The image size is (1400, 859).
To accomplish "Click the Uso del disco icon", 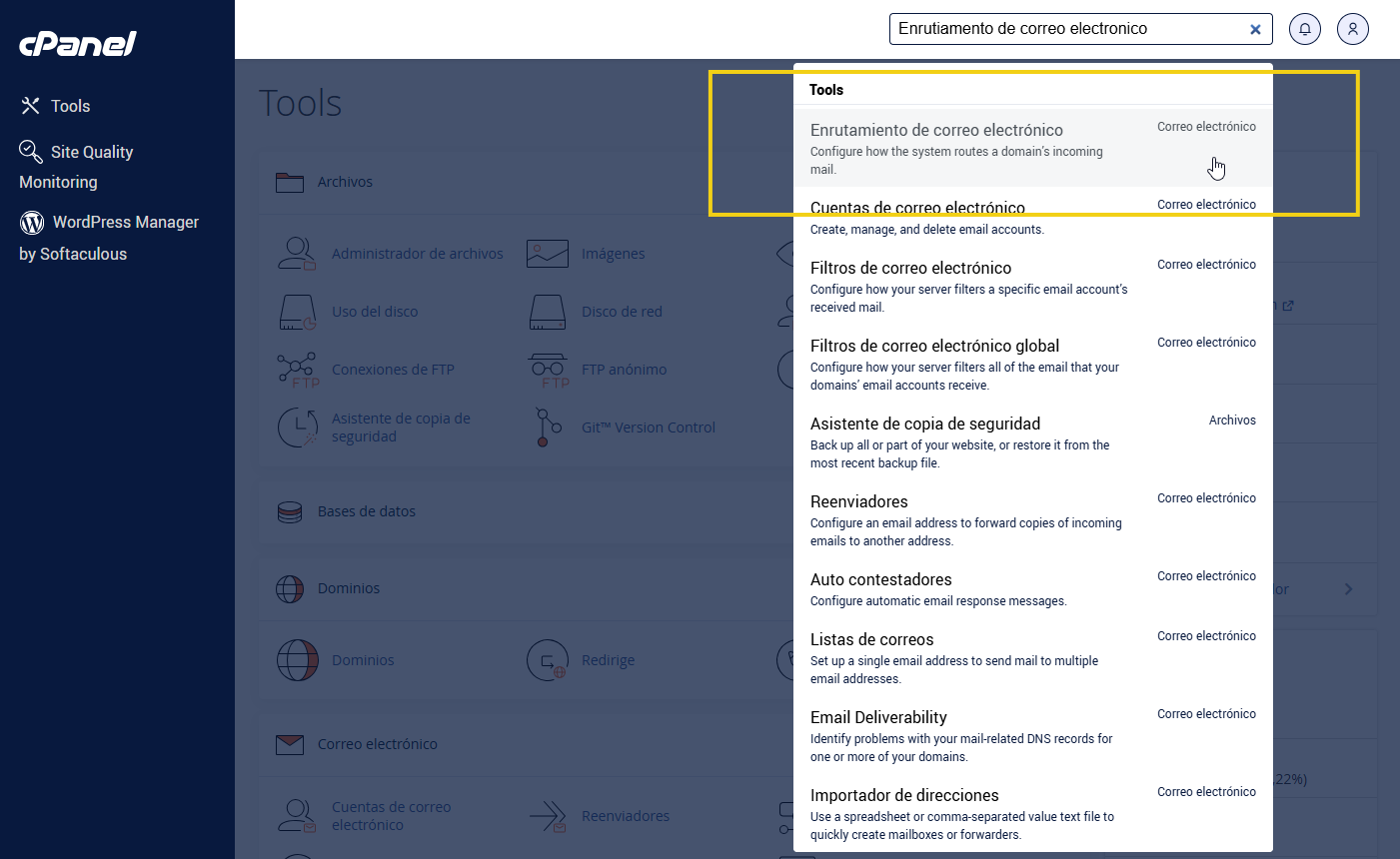I will (x=297, y=312).
